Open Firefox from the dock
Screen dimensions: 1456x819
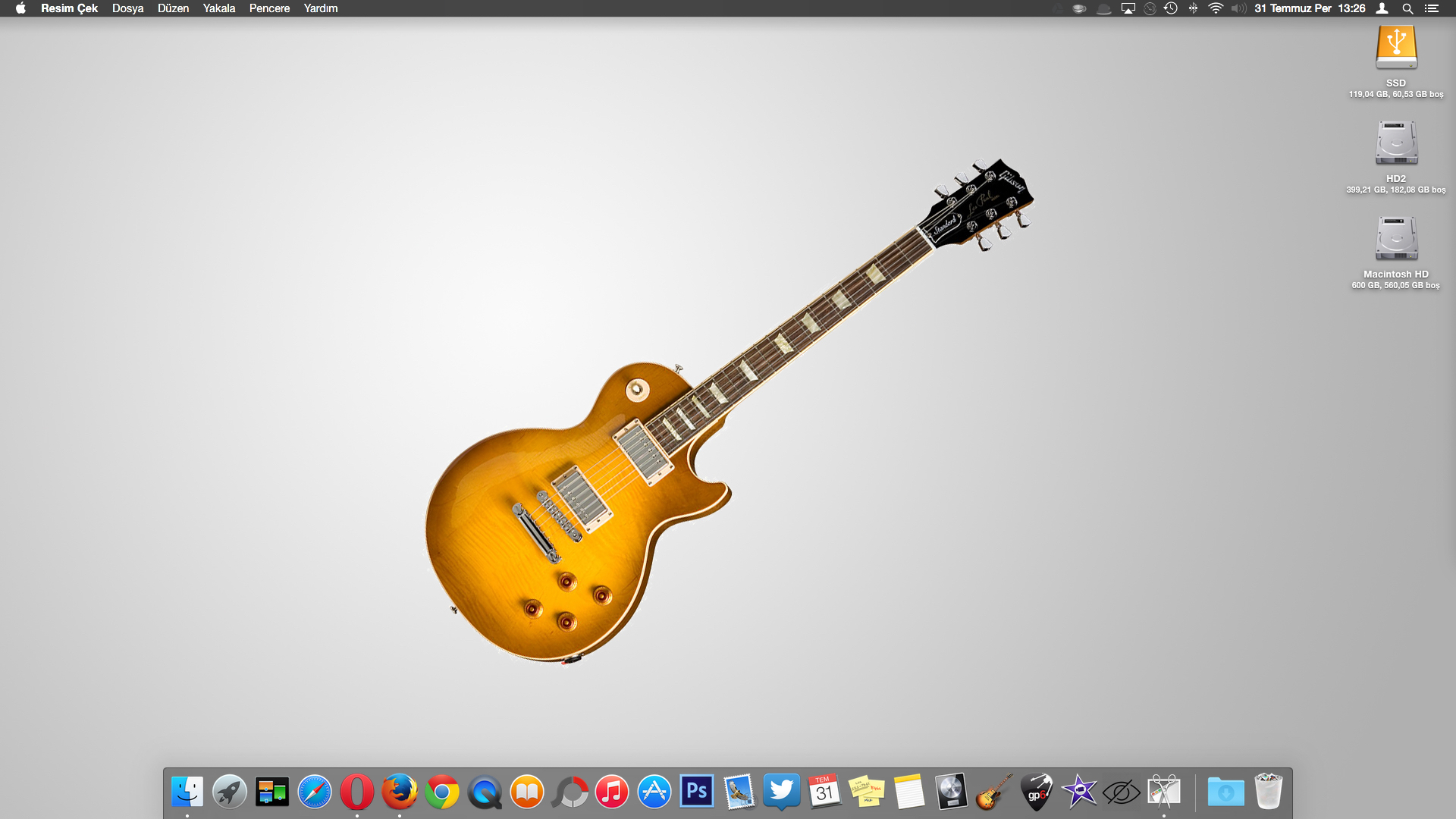coord(399,792)
